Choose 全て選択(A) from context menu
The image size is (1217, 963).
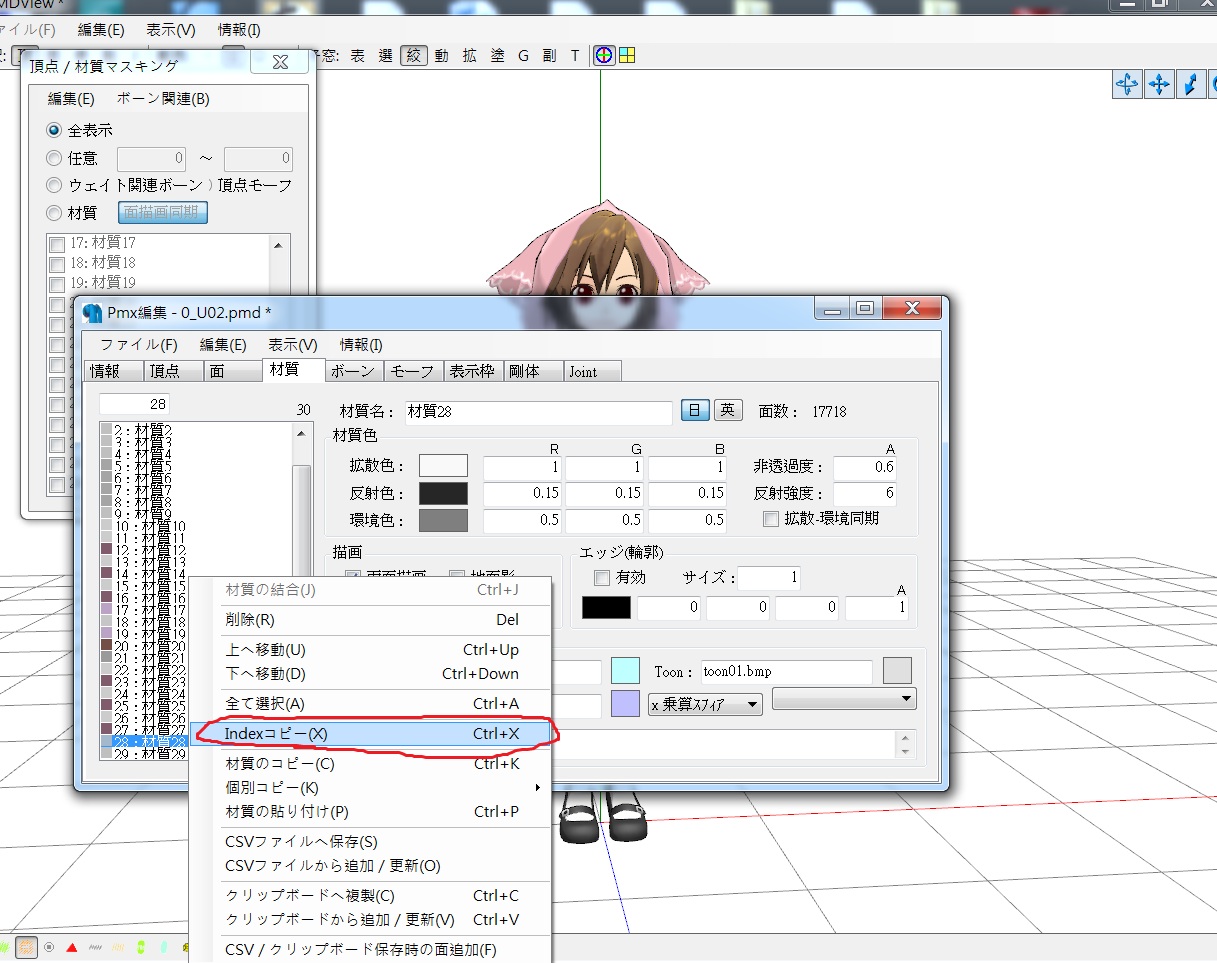point(371,704)
